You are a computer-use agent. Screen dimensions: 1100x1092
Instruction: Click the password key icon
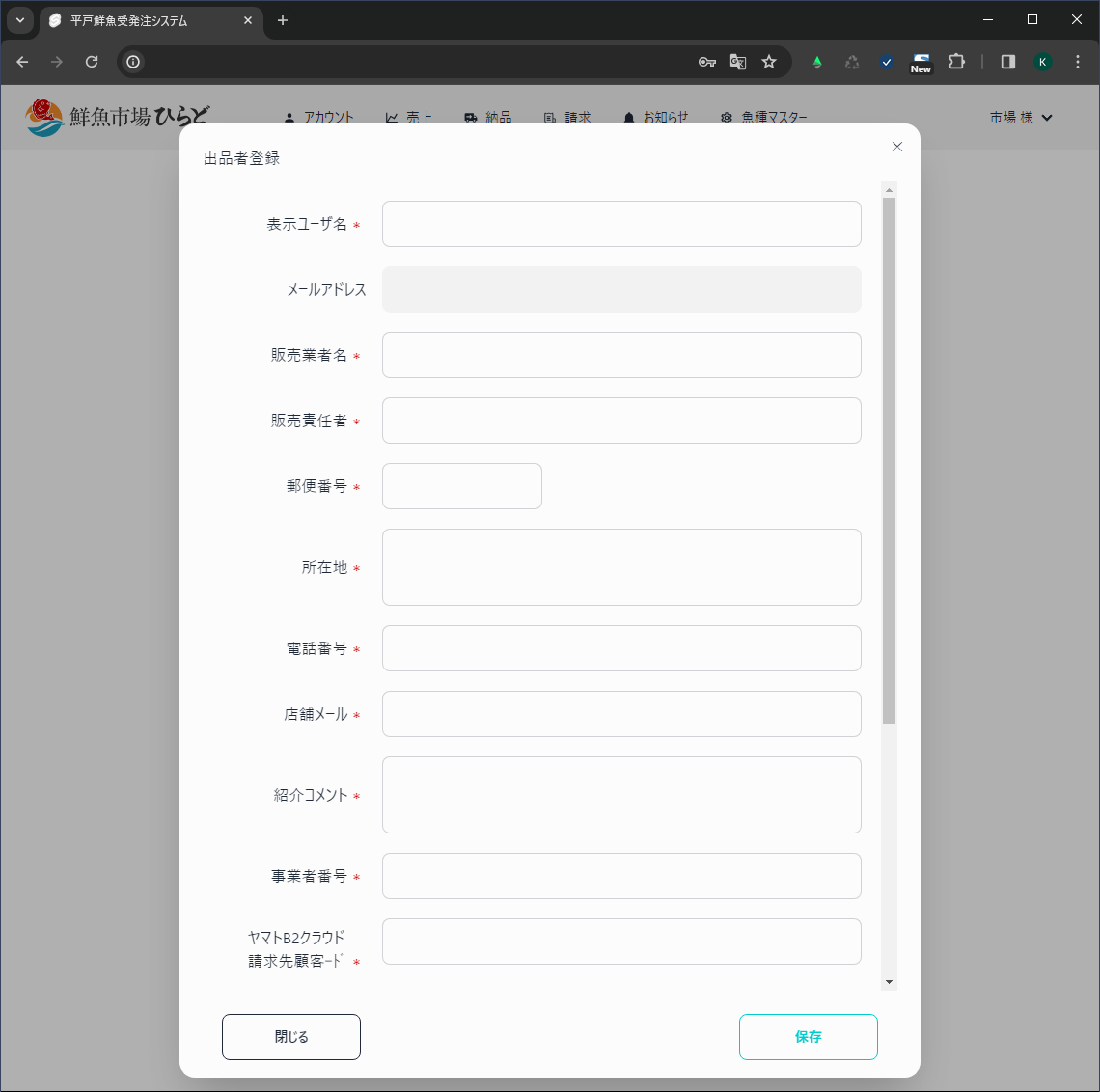click(x=707, y=62)
